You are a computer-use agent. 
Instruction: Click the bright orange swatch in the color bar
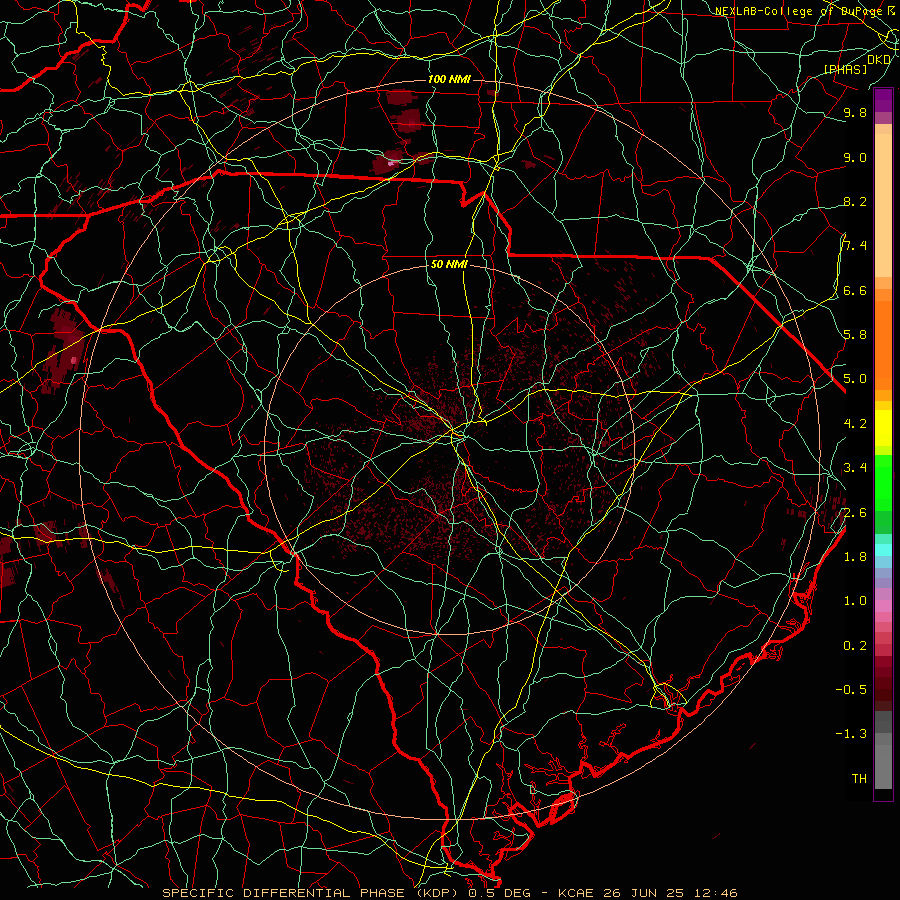point(883,346)
